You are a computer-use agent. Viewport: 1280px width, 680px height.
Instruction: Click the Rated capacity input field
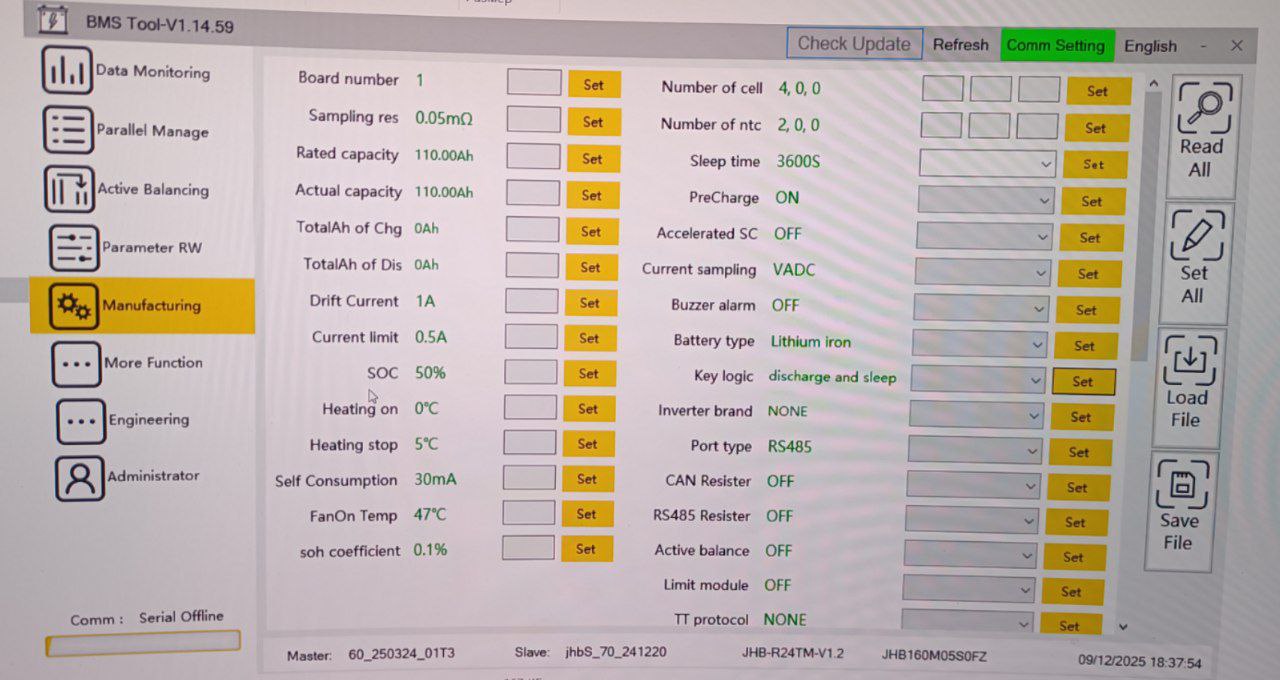point(533,156)
